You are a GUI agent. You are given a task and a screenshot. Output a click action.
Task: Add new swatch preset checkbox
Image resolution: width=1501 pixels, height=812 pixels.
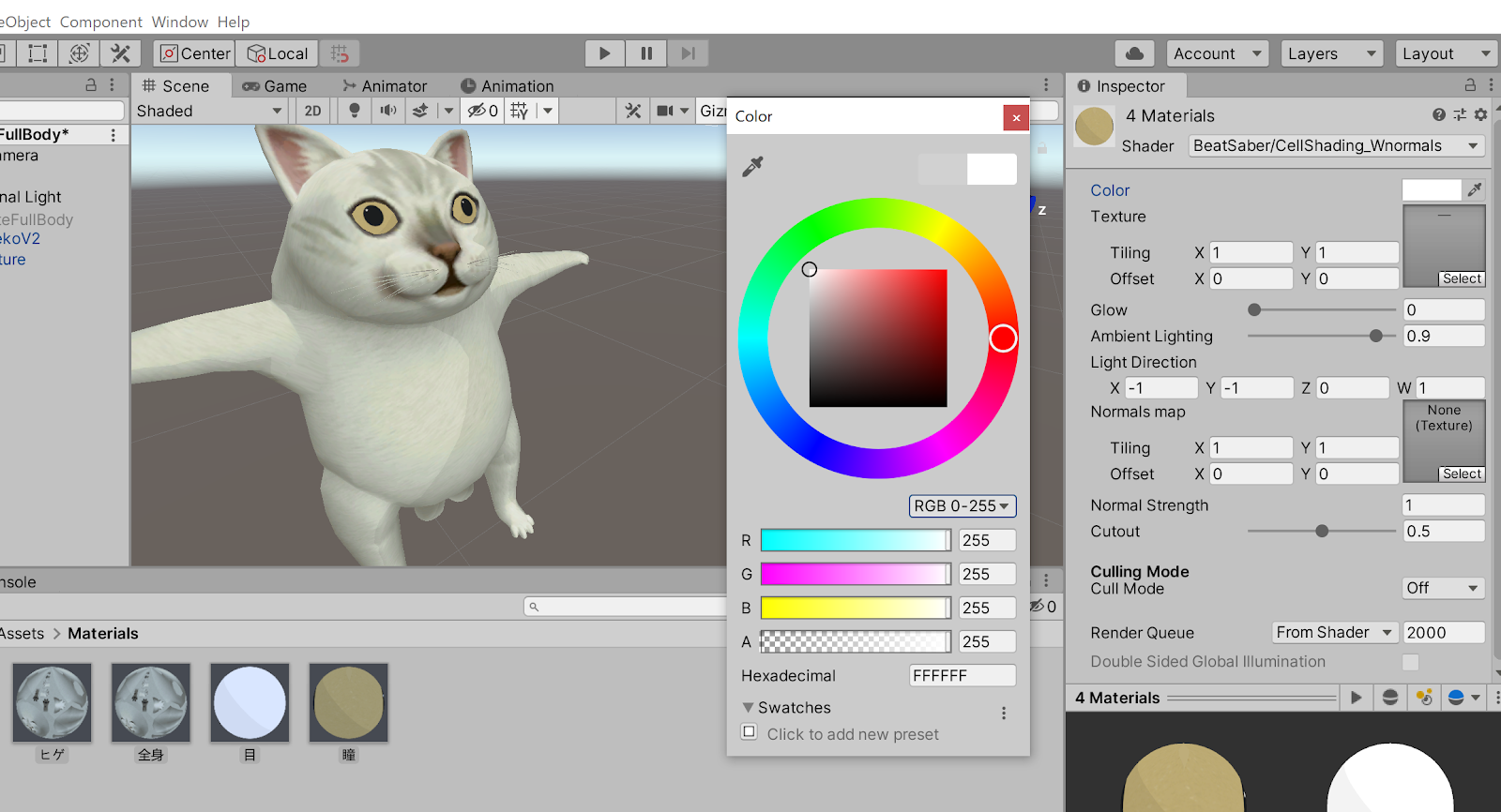749,732
